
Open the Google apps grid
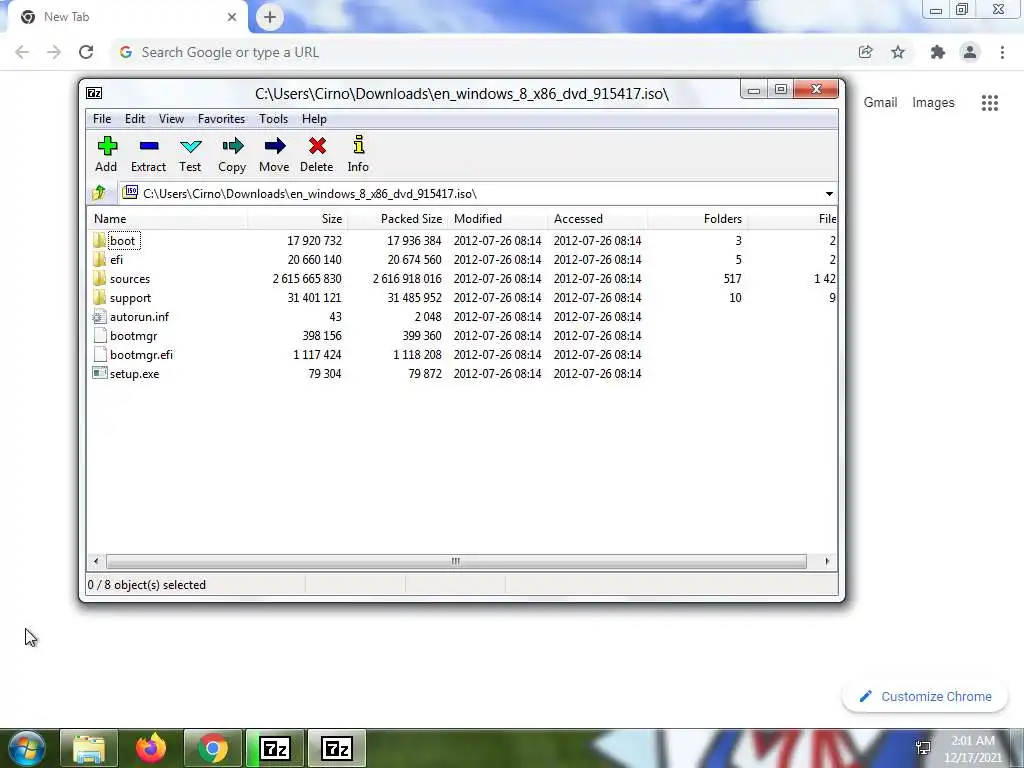pos(990,103)
